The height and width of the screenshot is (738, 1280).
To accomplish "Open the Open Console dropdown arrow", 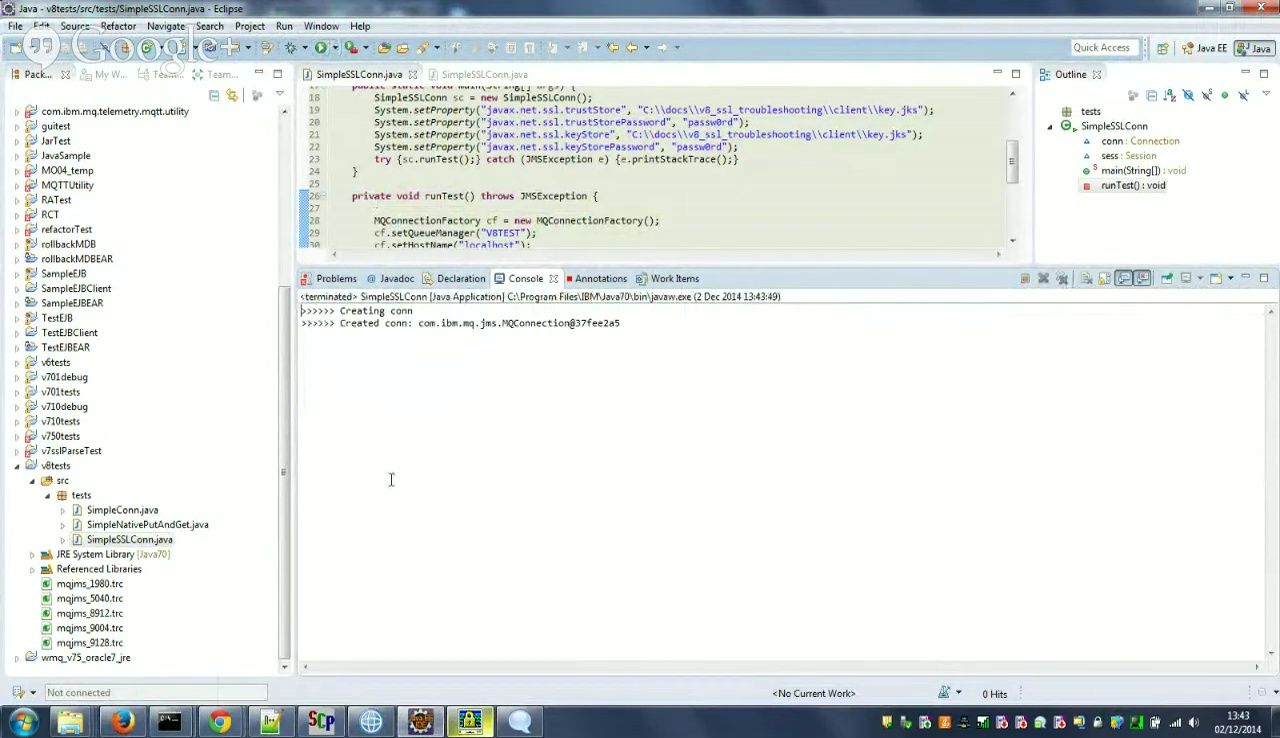I will click(x=1231, y=278).
